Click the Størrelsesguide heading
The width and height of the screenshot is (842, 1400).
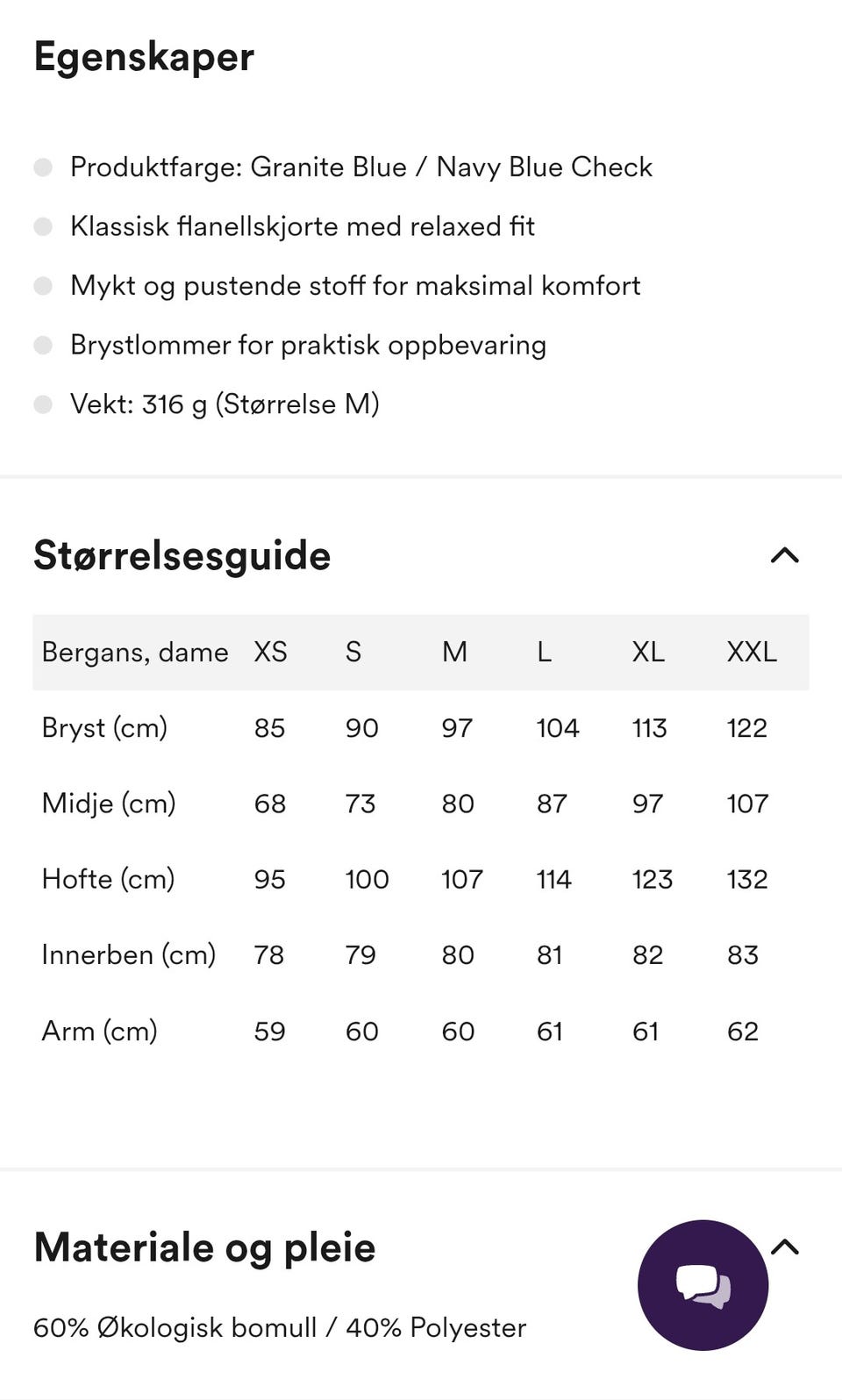182,555
